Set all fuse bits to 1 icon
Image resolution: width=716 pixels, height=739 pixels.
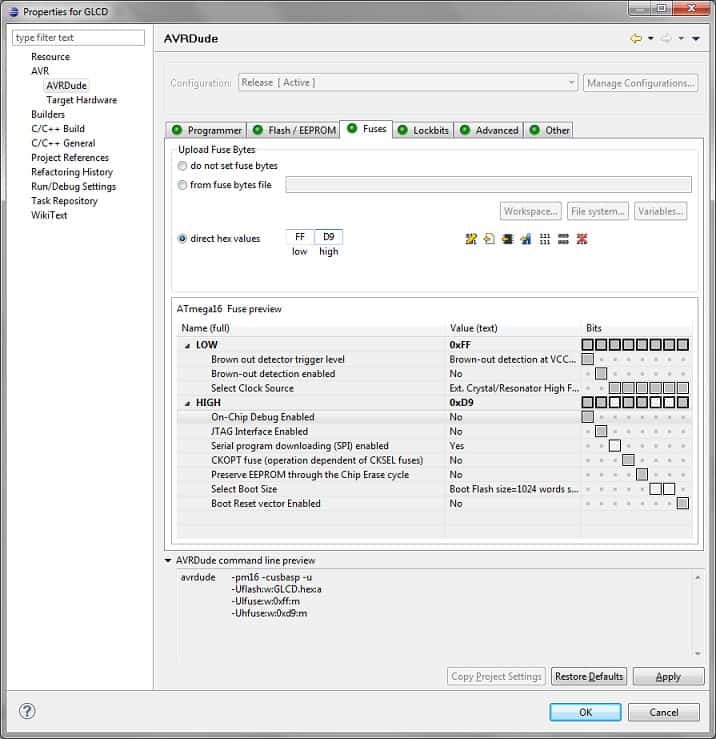pos(544,239)
